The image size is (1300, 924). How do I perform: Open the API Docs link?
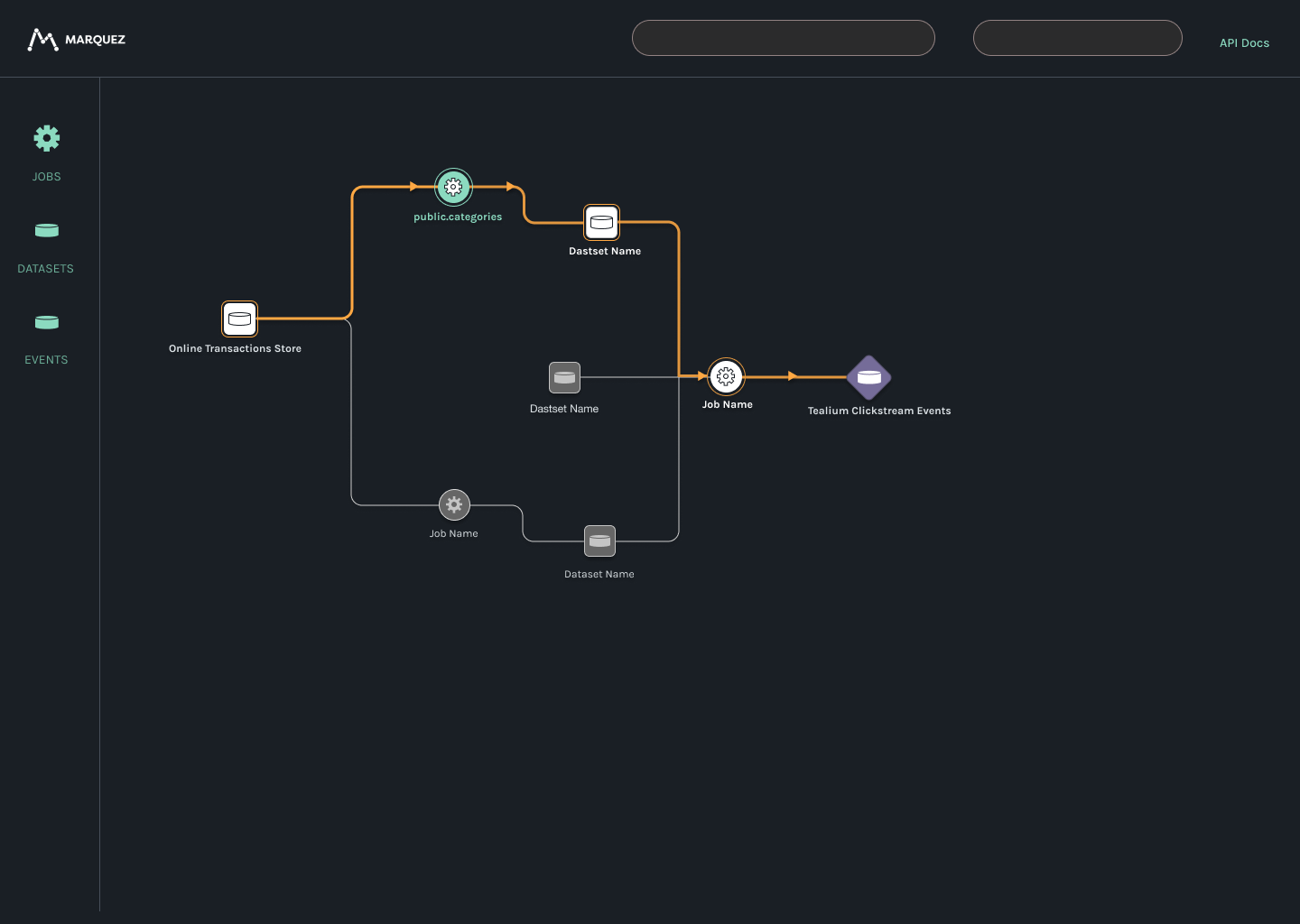tap(1244, 42)
